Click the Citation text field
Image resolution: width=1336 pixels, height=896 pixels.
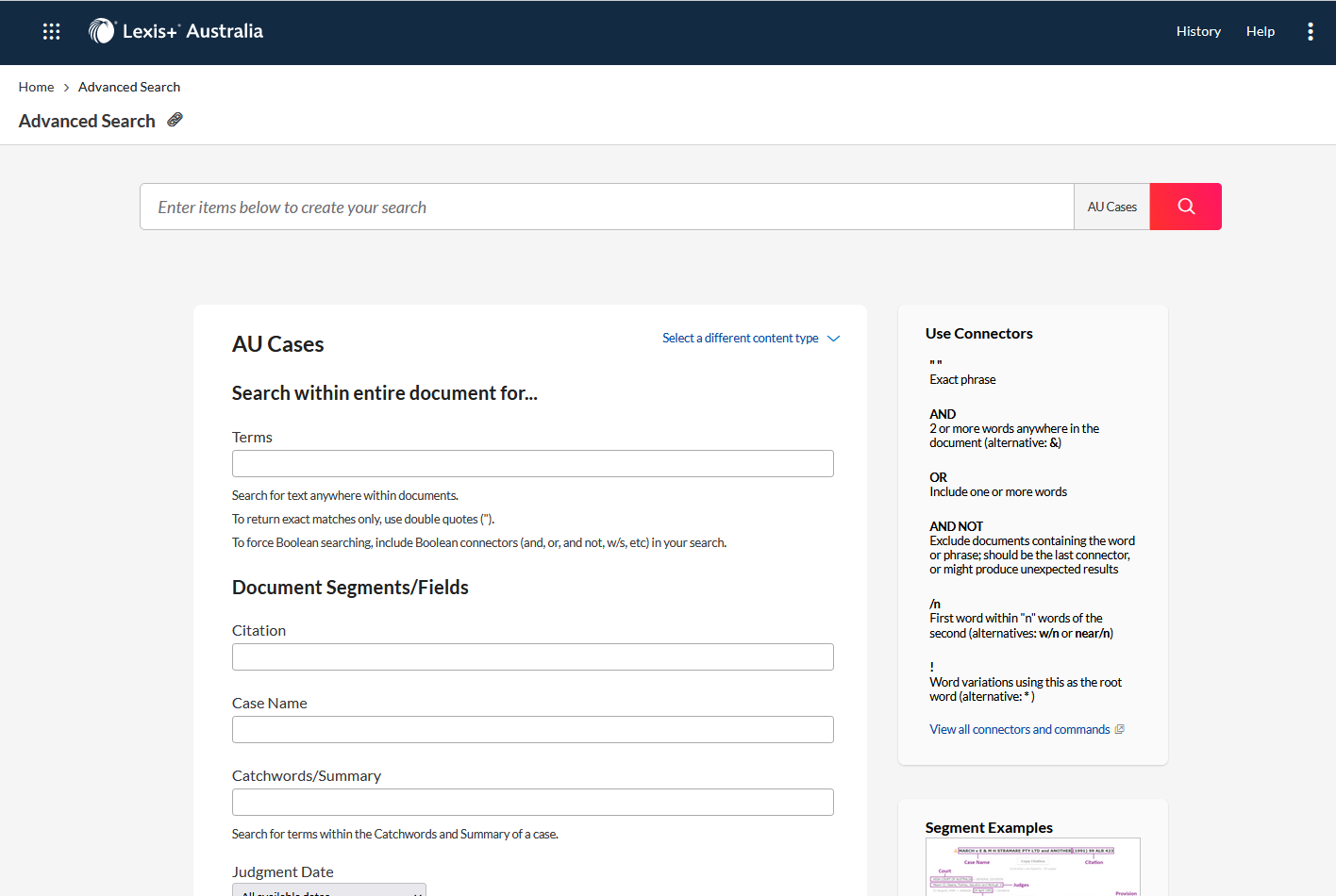pyautogui.click(x=532, y=656)
